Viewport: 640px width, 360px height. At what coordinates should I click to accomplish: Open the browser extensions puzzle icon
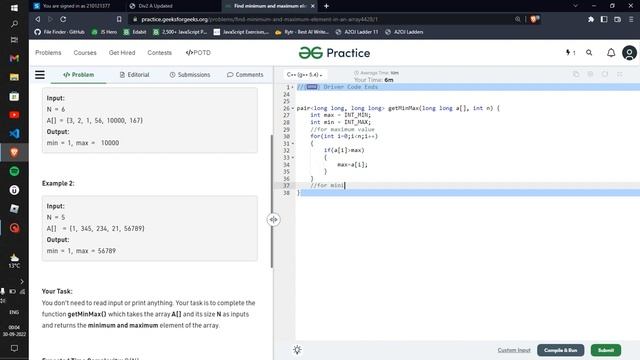coord(591,19)
